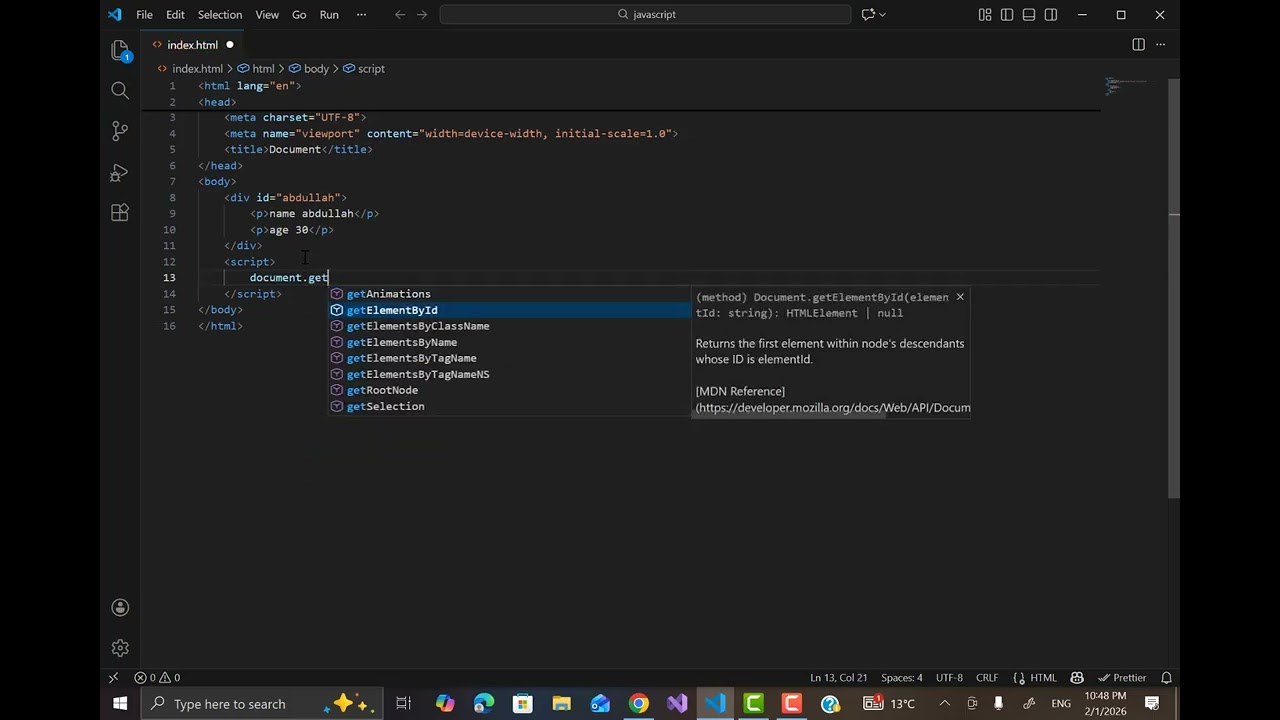Click Spaces: 4 indentation setting
The image size is (1280, 720).
[902, 677]
